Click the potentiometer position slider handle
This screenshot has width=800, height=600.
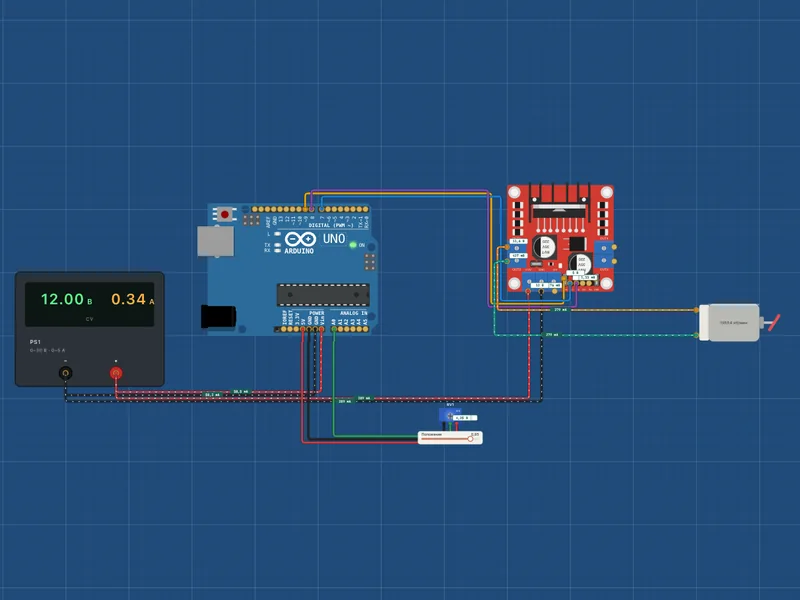click(x=470, y=439)
